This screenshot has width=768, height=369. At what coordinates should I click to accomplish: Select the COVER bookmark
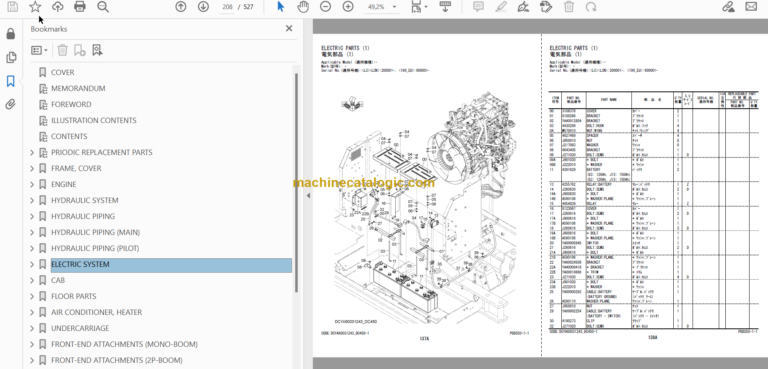point(63,73)
